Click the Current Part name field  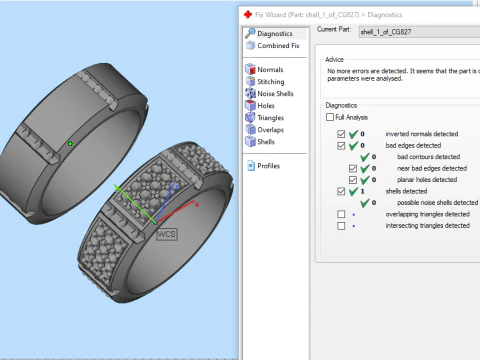point(419,32)
